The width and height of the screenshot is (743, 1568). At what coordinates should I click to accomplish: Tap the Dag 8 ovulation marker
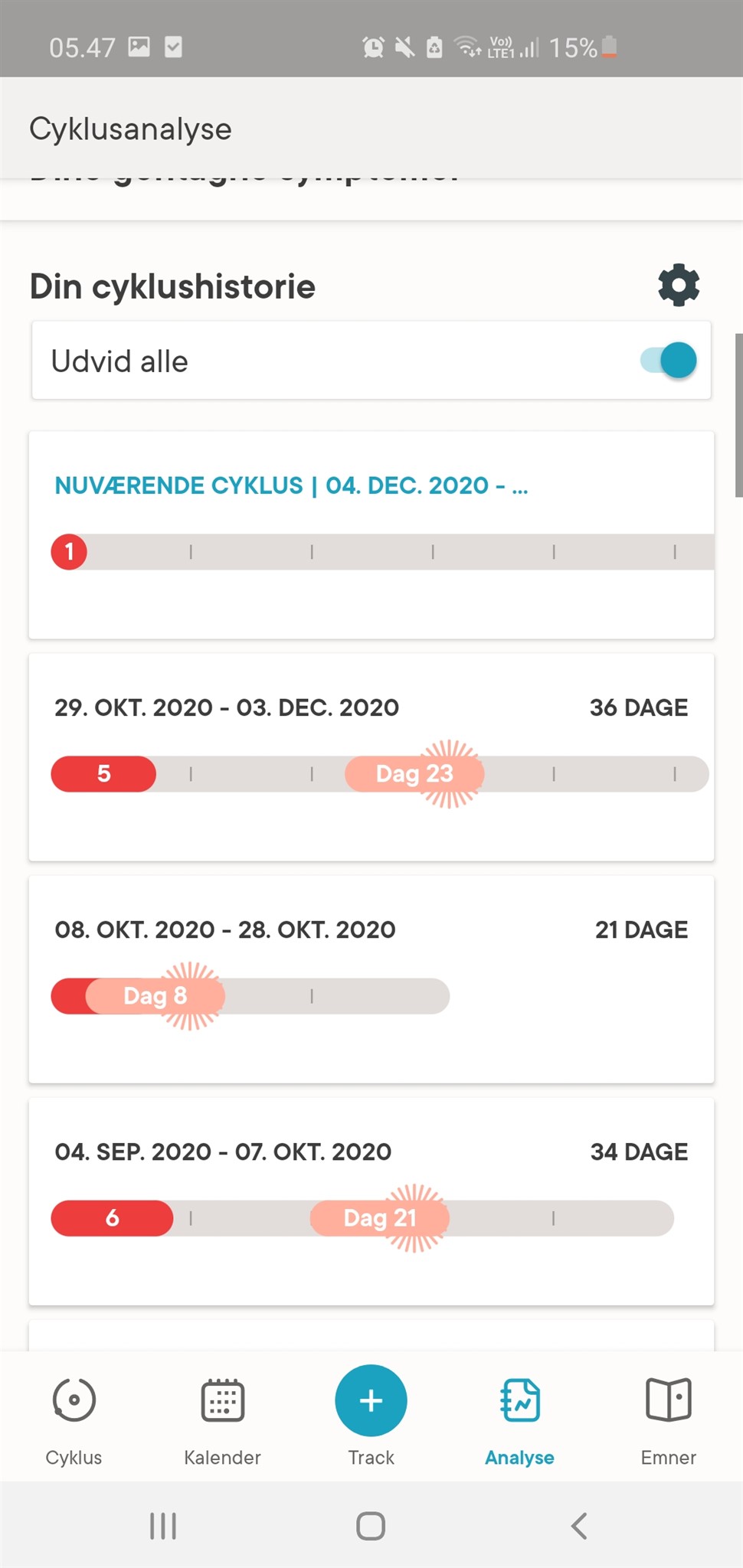point(156,995)
